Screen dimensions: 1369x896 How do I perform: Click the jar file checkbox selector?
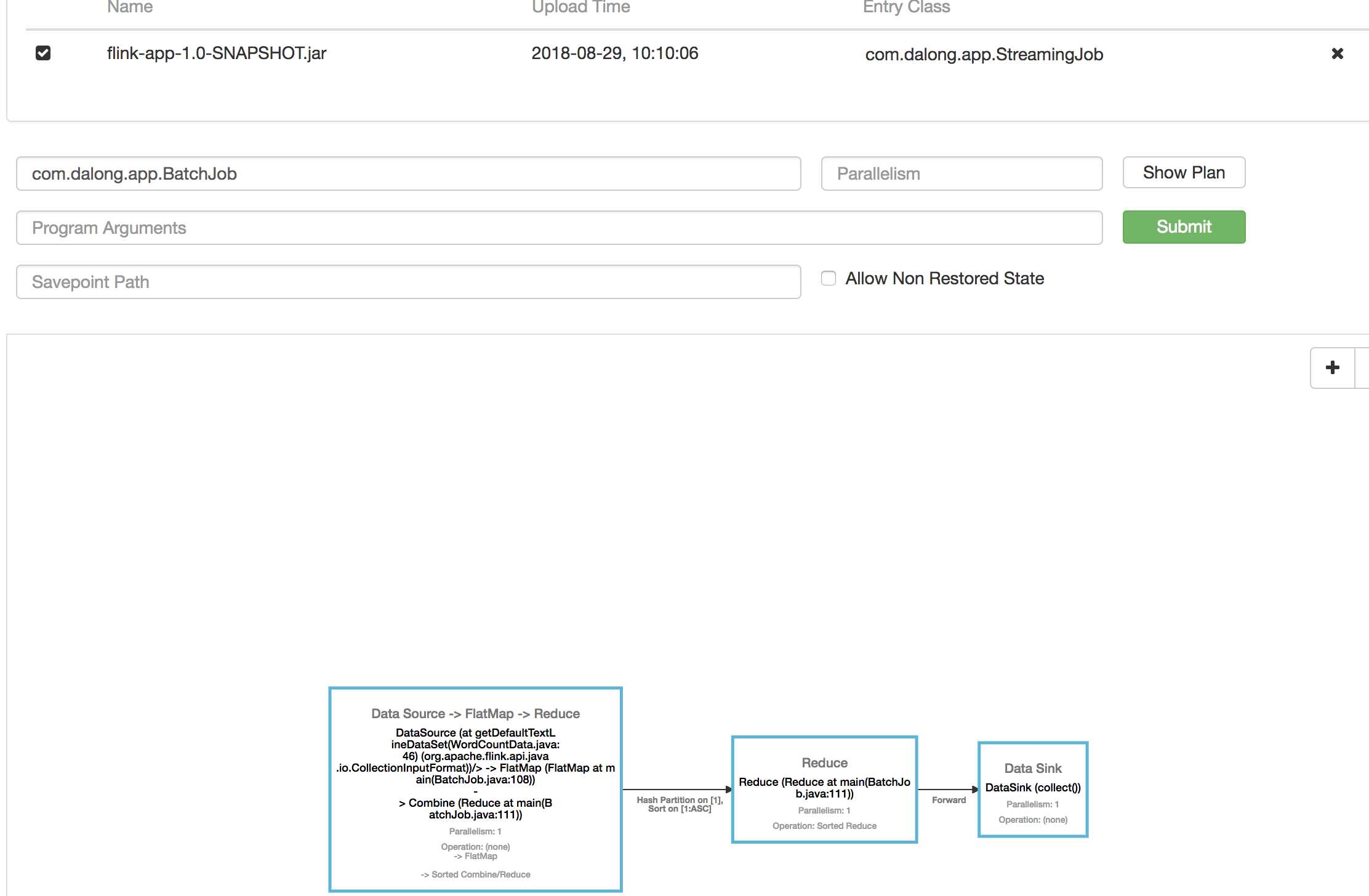point(43,53)
